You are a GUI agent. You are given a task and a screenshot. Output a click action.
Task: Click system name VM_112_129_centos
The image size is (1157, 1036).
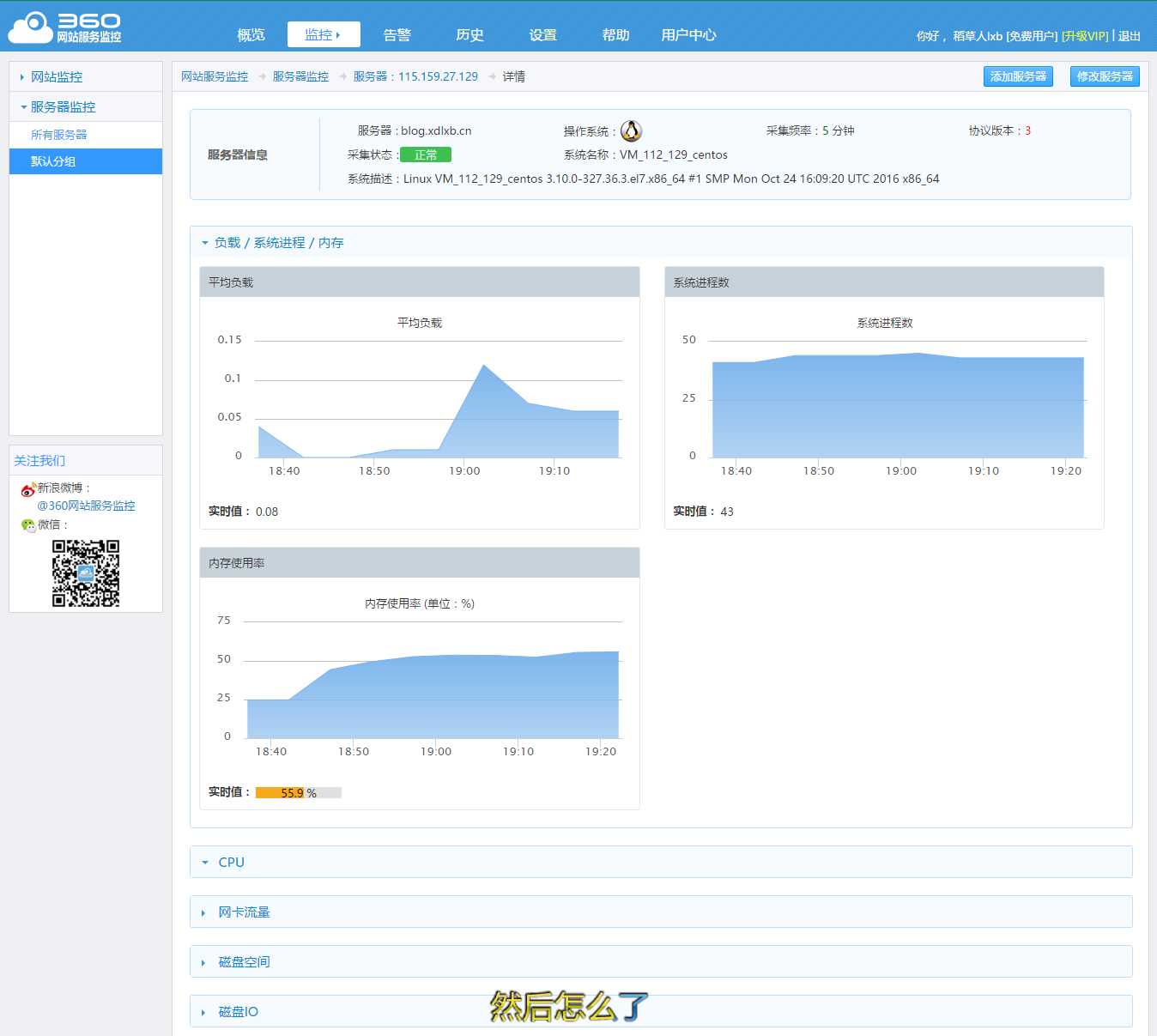[674, 154]
